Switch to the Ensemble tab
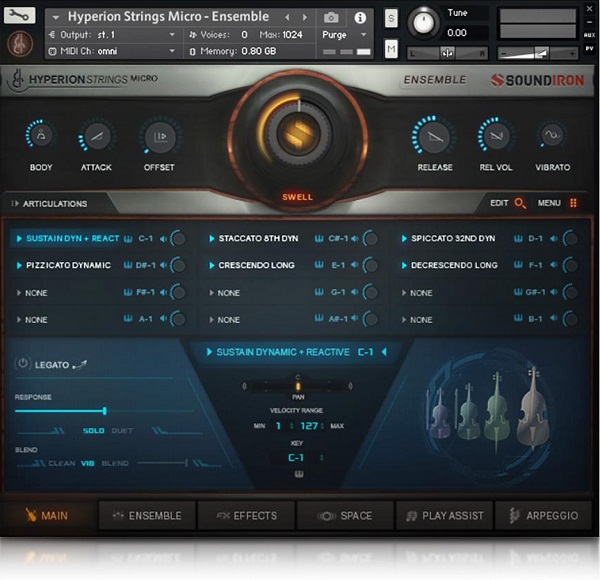 point(147,516)
